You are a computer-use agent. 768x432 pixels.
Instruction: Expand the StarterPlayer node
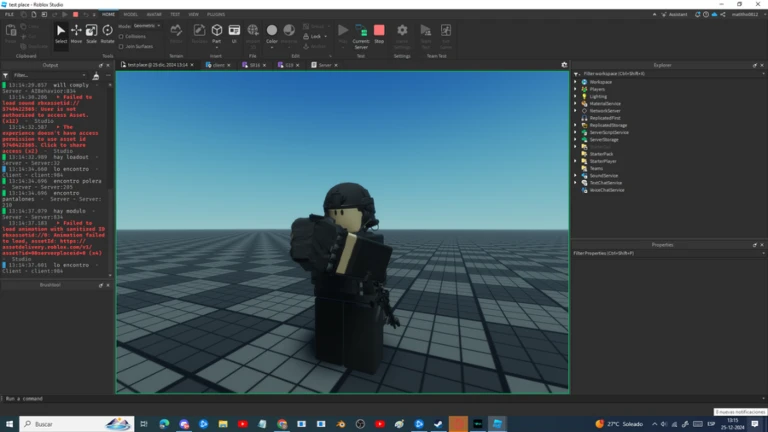576,161
